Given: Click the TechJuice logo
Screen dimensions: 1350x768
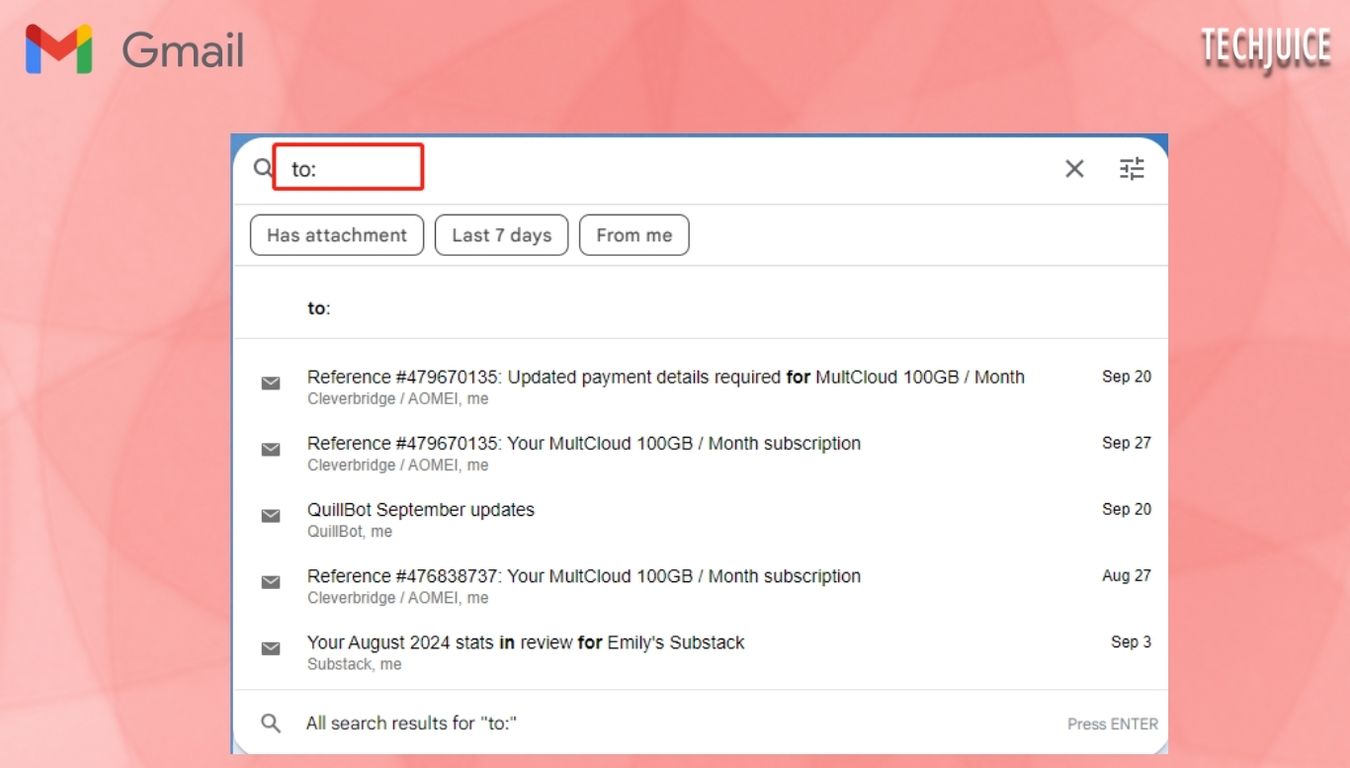Looking at the screenshot, I should click(x=1266, y=46).
